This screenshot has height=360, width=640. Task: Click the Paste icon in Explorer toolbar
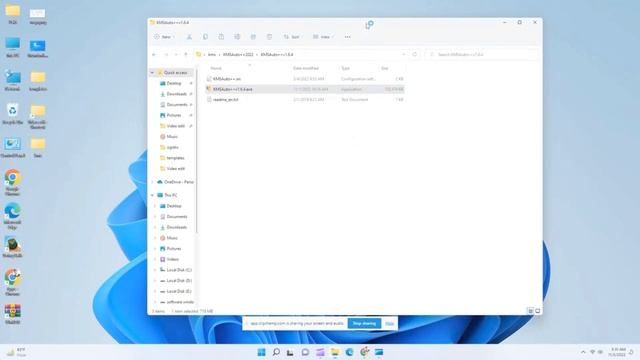tap(221, 37)
